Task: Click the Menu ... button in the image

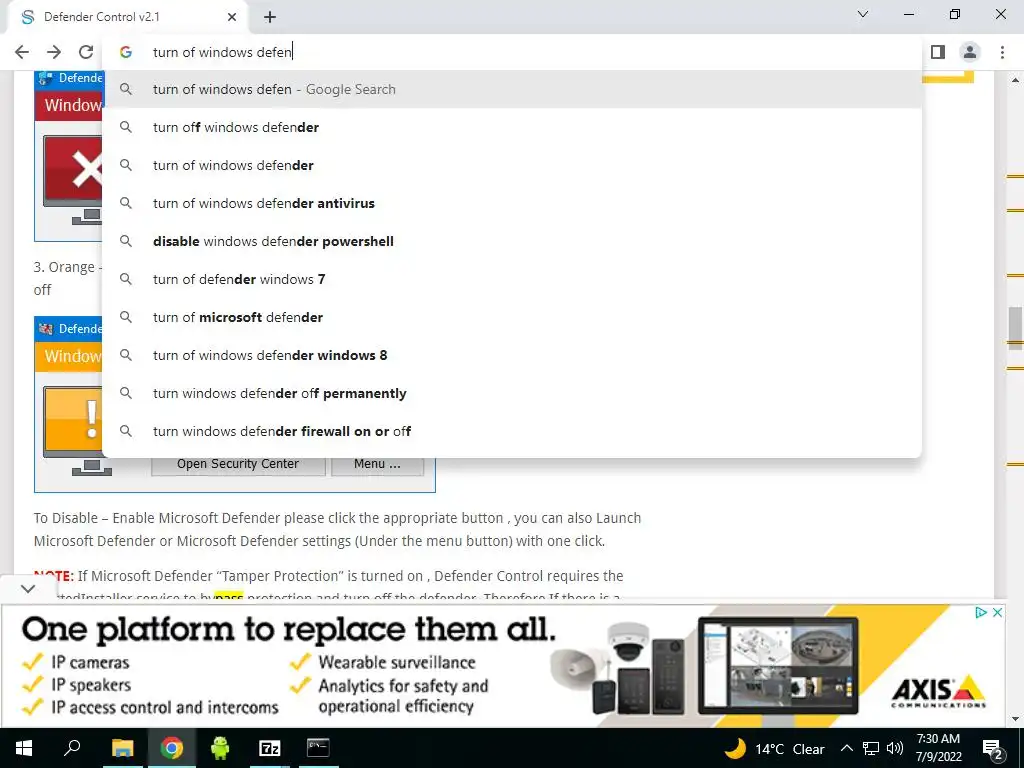Action: tap(377, 465)
